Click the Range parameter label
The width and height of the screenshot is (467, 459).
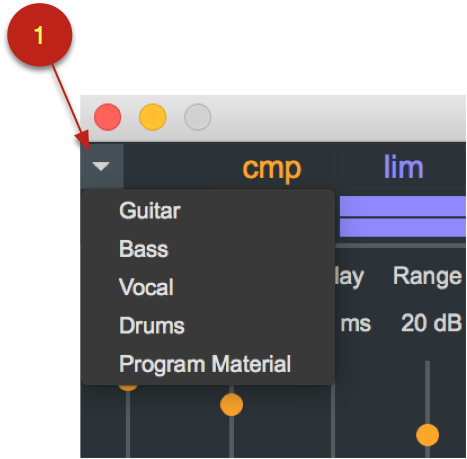pyautogui.click(x=427, y=276)
